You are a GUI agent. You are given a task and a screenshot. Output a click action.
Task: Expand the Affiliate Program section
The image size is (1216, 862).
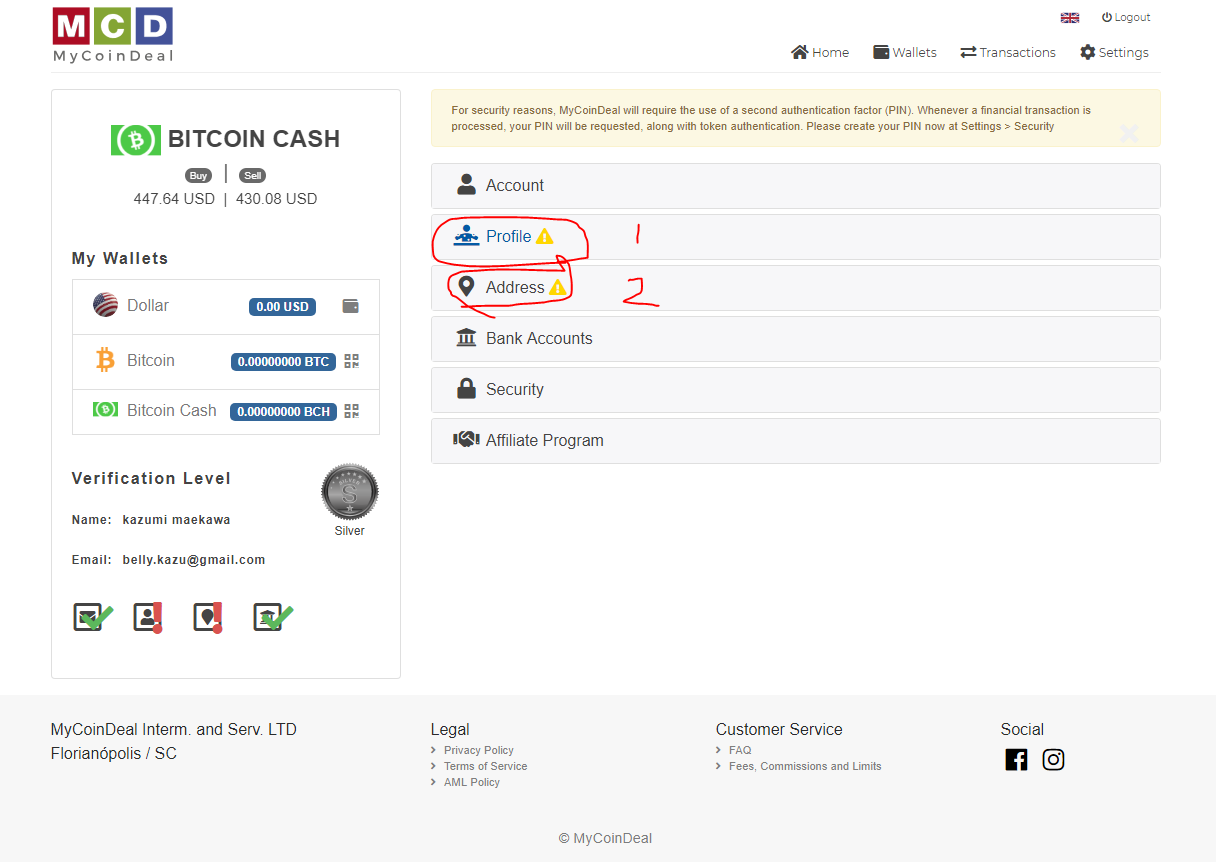796,441
